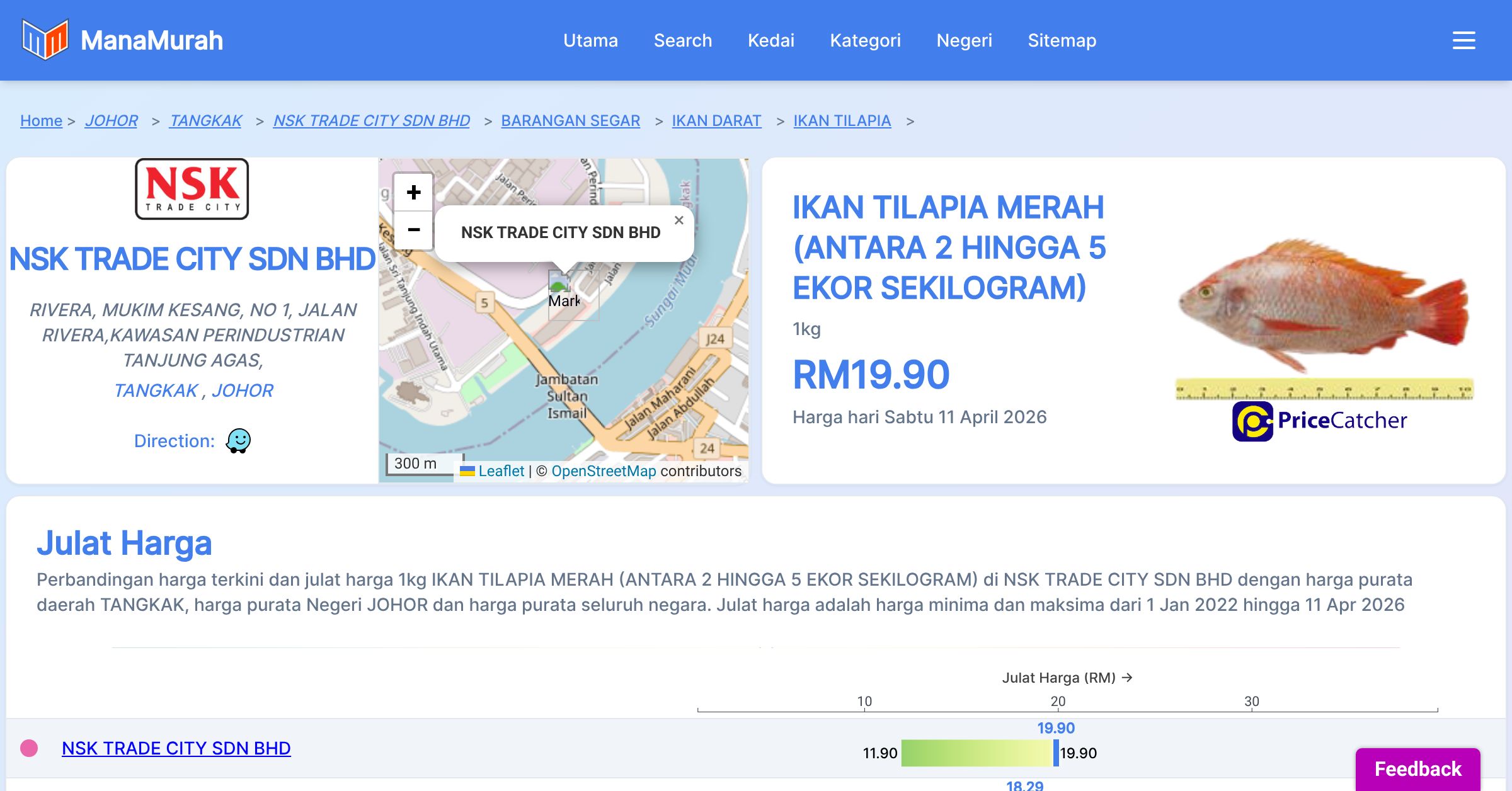Click the ManaMurah logo icon

click(45, 40)
